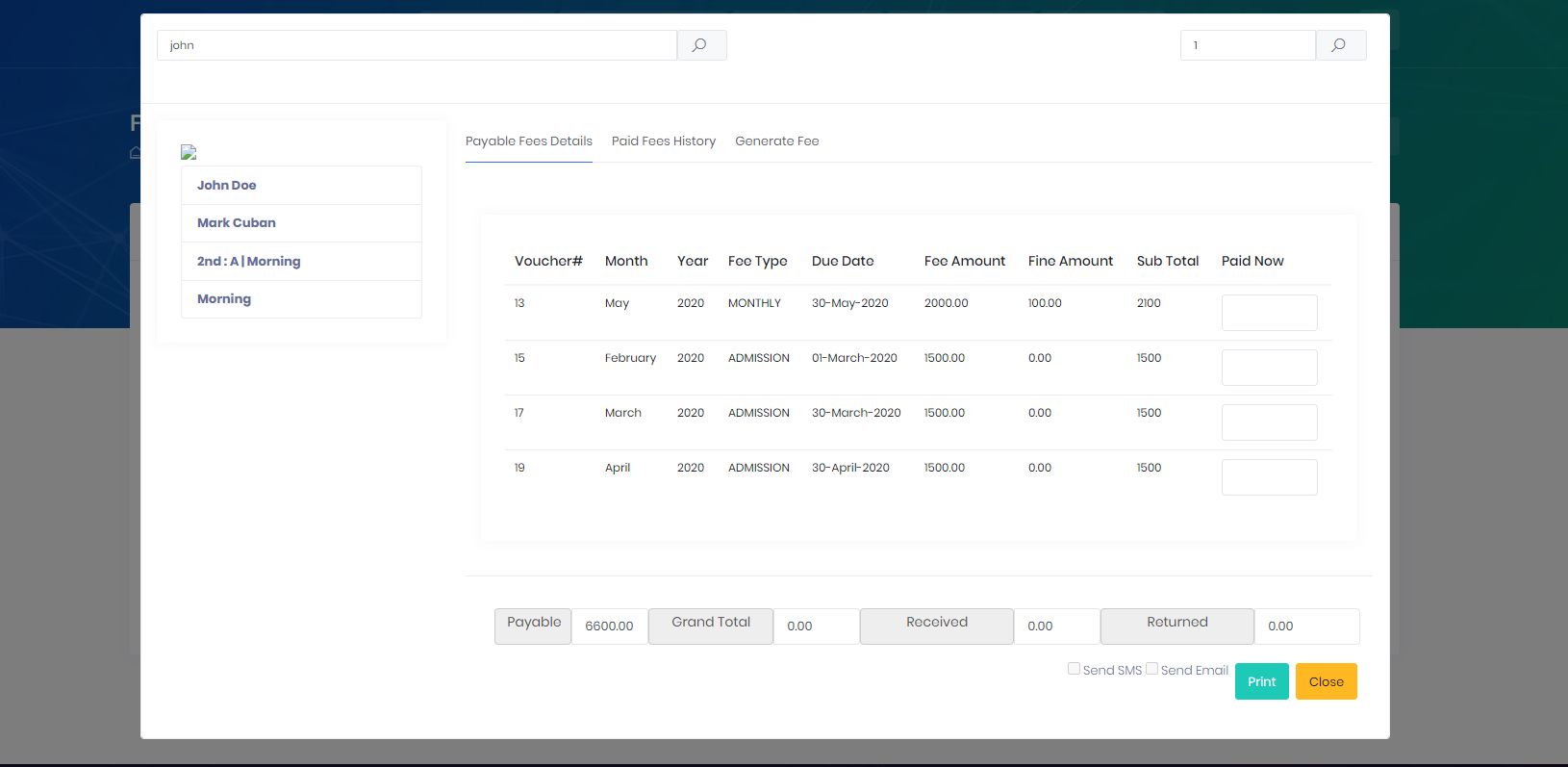Click sub total 2100
The width and height of the screenshot is (1568, 767).
point(1149,303)
